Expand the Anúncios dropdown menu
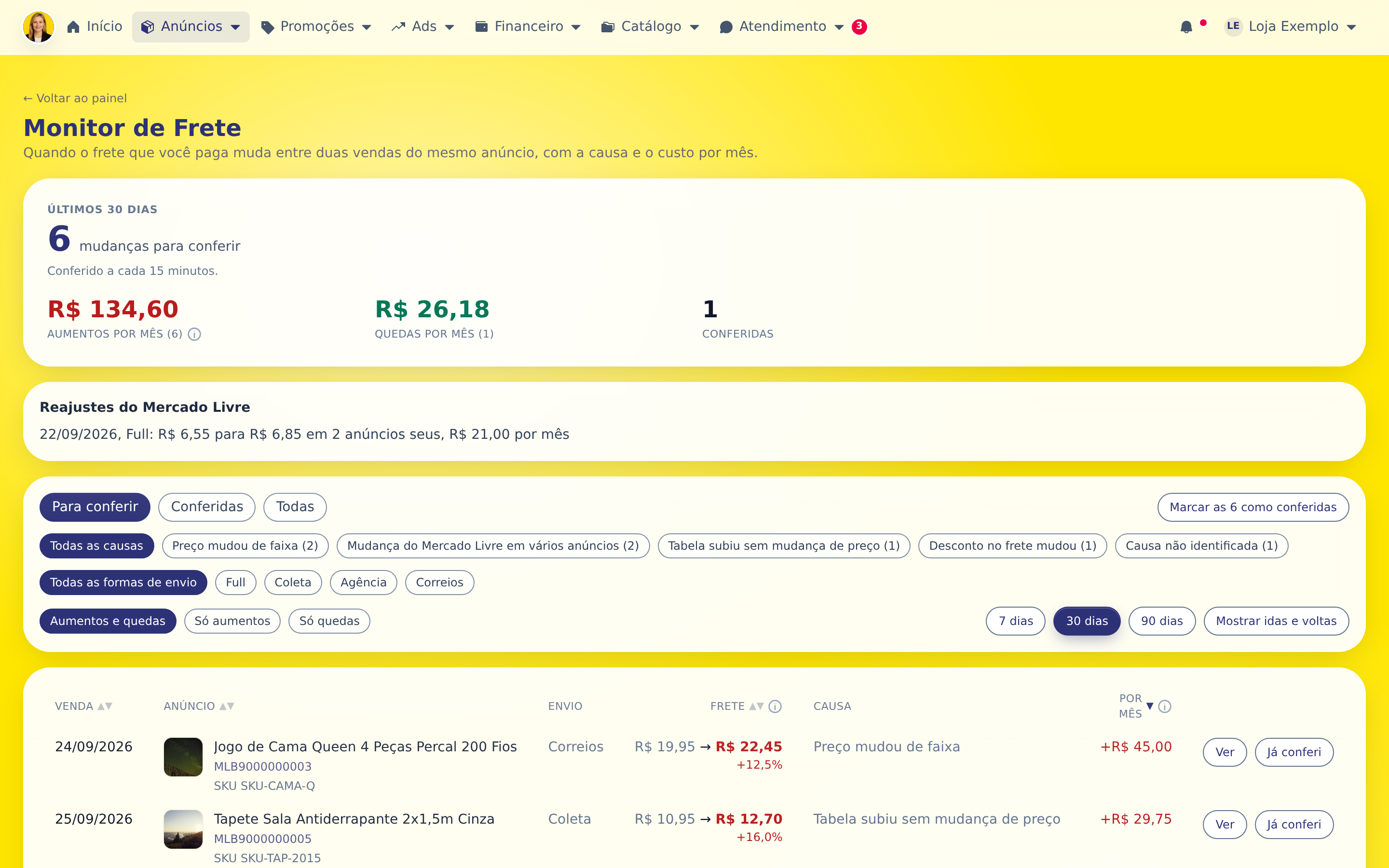 click(x=191, y=27)
